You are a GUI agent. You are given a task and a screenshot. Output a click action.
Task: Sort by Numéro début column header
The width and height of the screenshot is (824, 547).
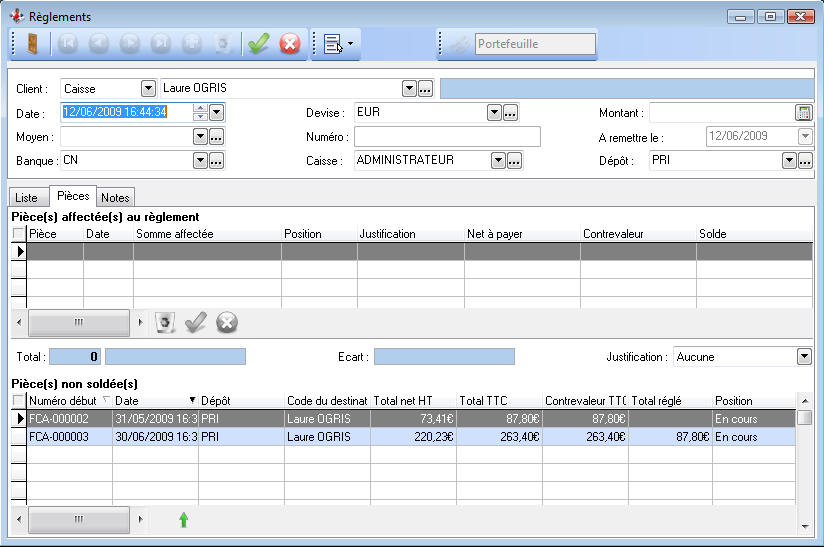[x=69, y=401]
